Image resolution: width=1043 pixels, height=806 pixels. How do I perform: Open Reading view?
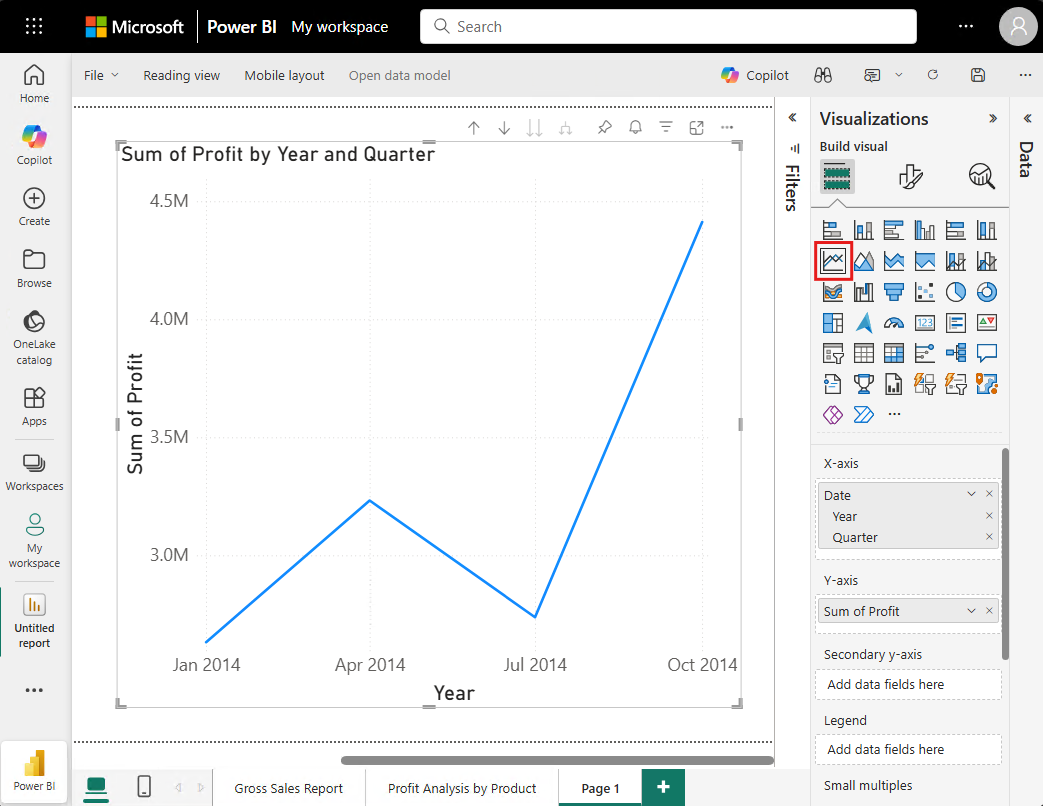pos(181,75)
